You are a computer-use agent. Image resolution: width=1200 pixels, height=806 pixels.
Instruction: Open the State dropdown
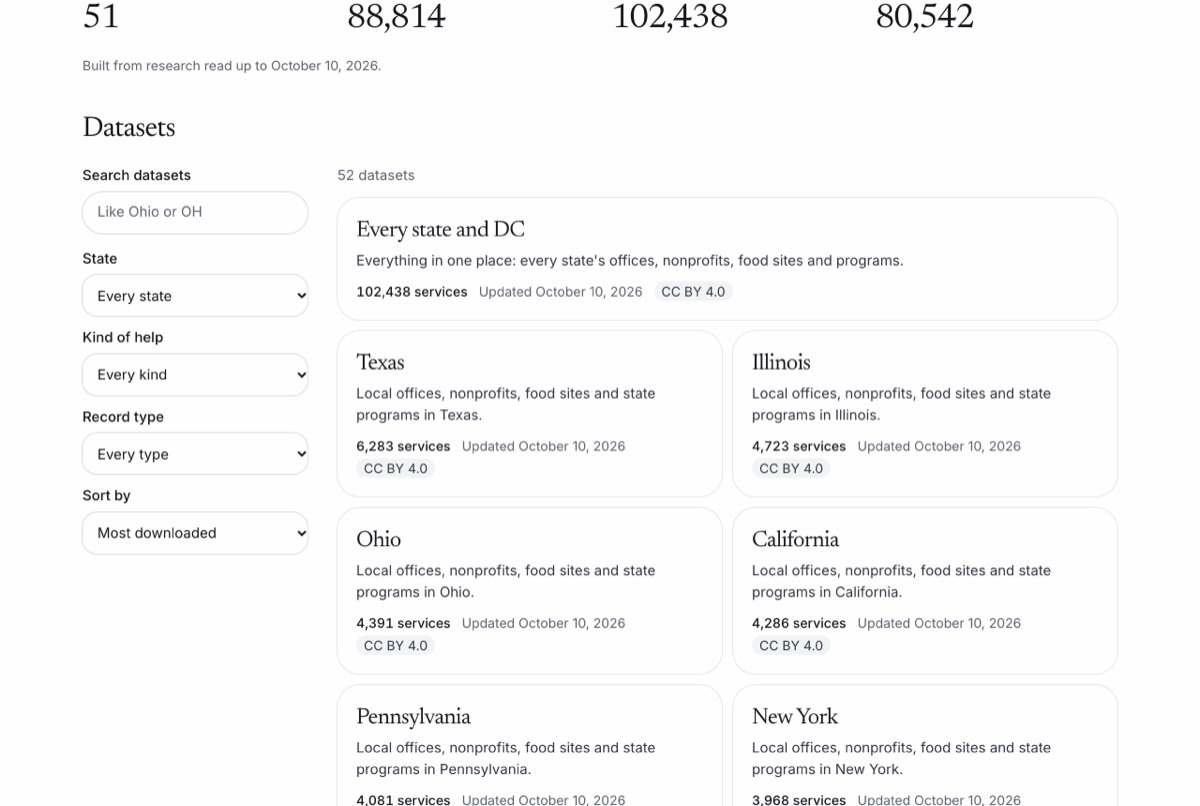click(x=195, y=296)
